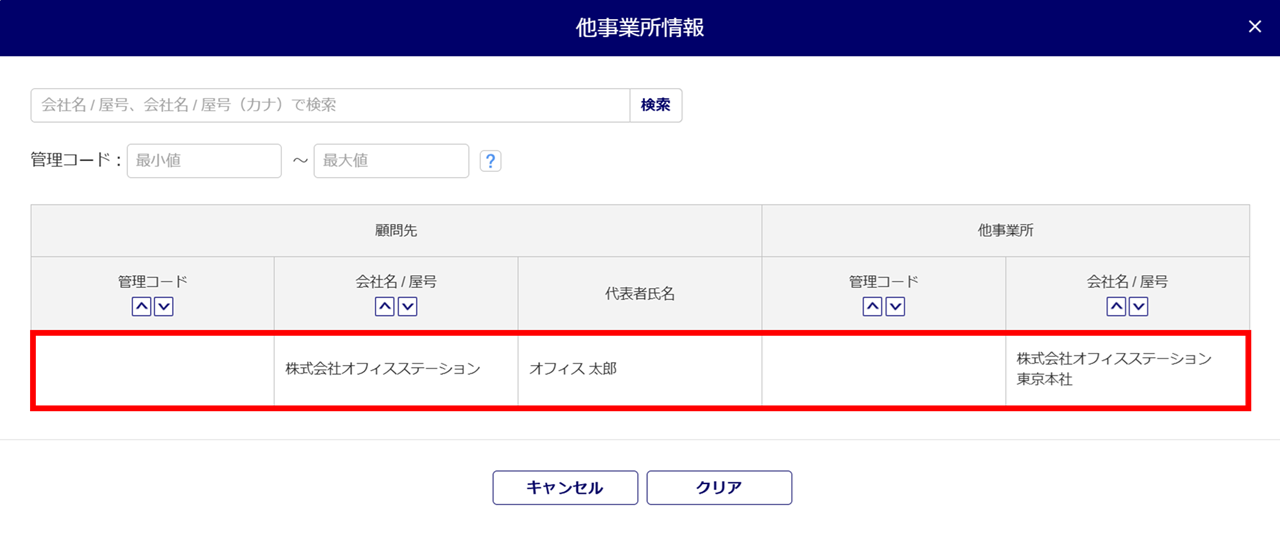Sort client 管理コード ascending

click(142, 307)
